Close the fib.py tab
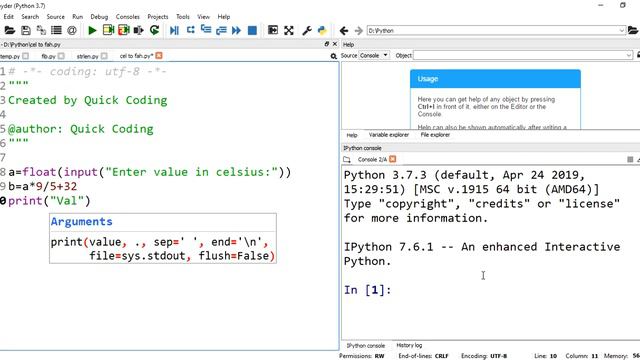This screenshot has height=360, width=640. point(61,56)
